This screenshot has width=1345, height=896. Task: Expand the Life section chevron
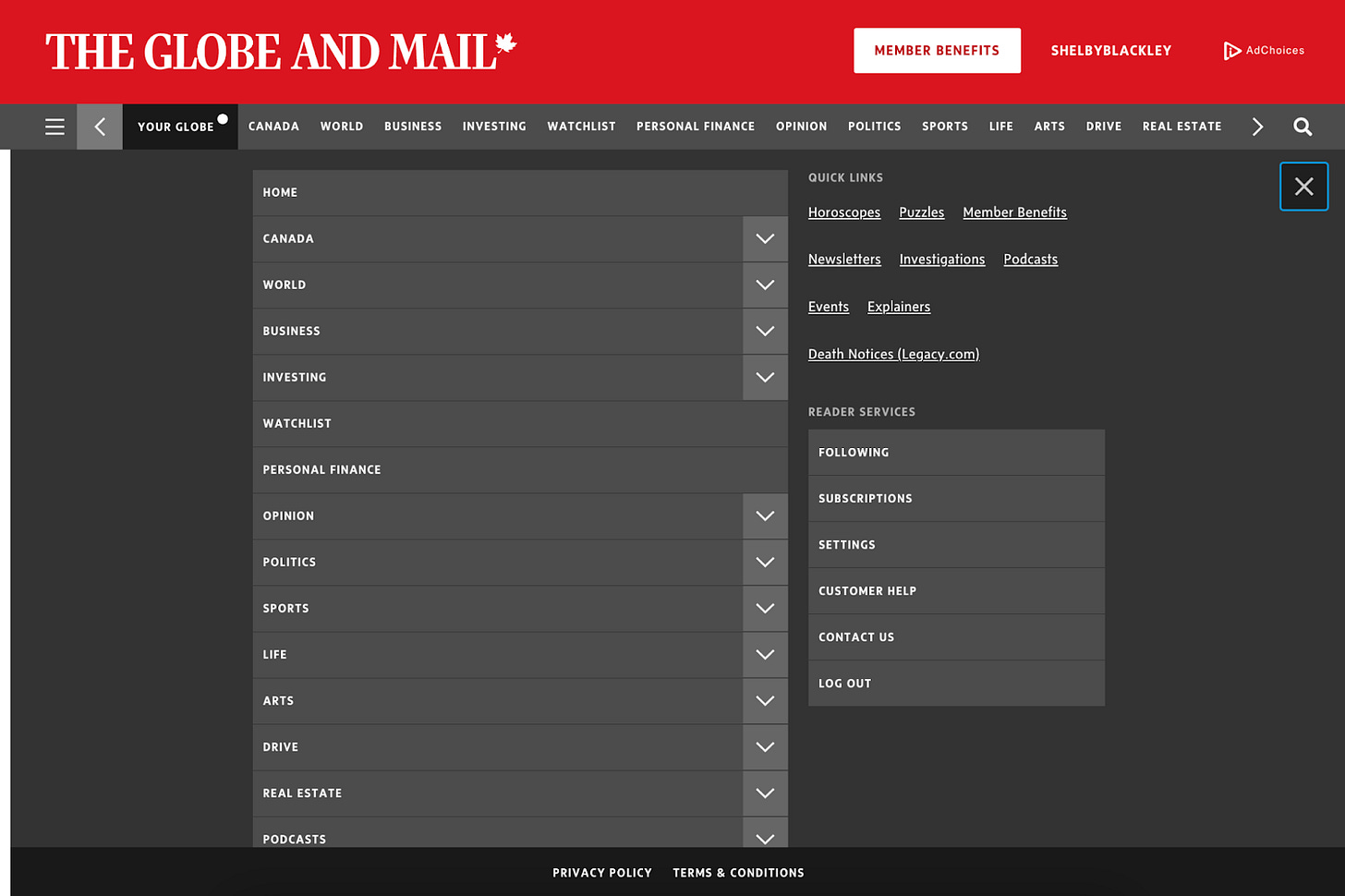coord(765,654)
